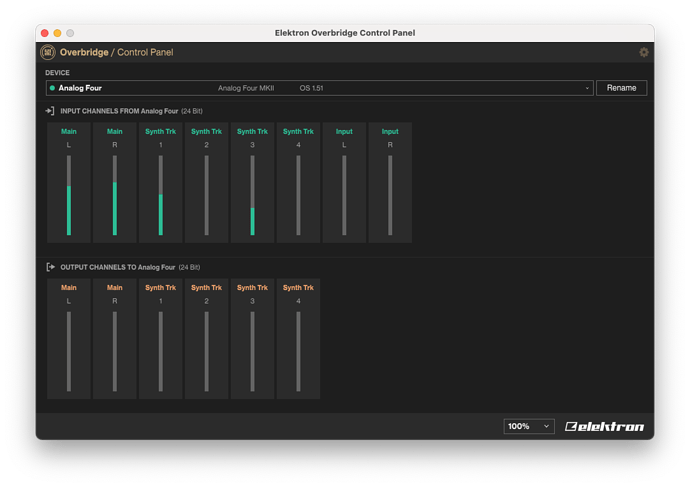Select the output Main R channel strip
The height and width of the screenshot is (487, 690).
point(114,339)
